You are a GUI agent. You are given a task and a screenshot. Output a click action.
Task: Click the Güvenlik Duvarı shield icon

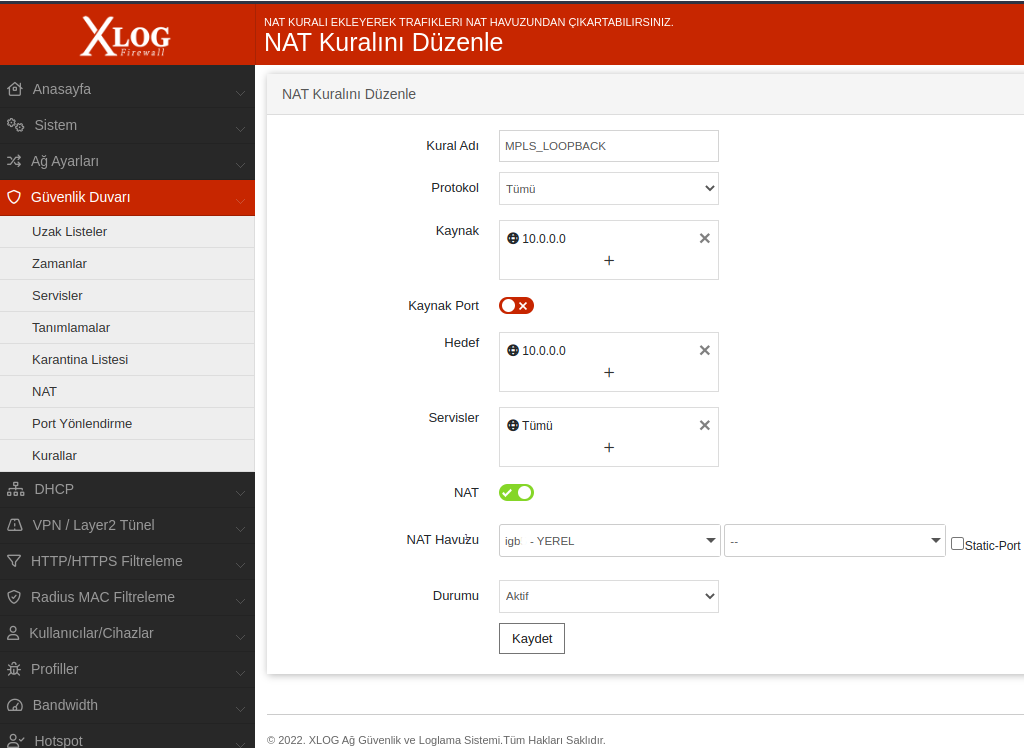pyautogui.click(x=14, y=197)
